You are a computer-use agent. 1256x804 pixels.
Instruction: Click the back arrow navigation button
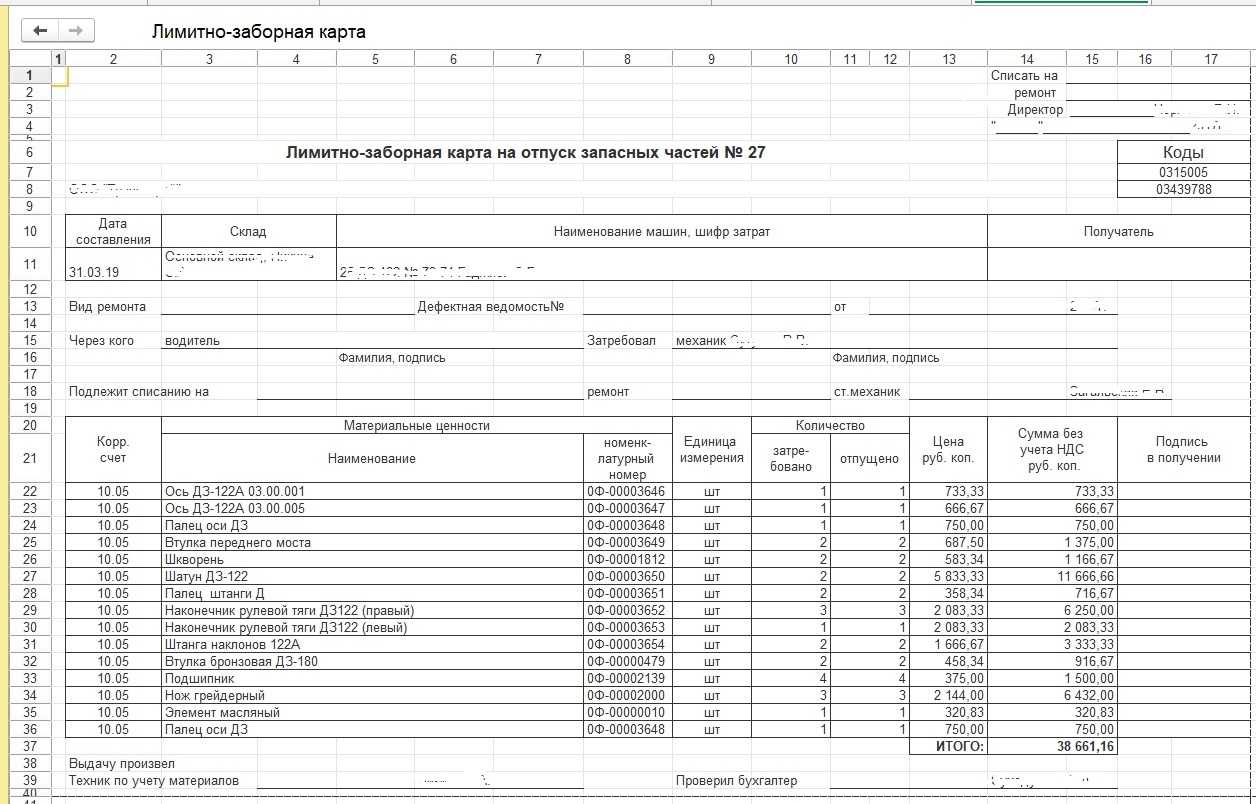(x=40, y=31)
